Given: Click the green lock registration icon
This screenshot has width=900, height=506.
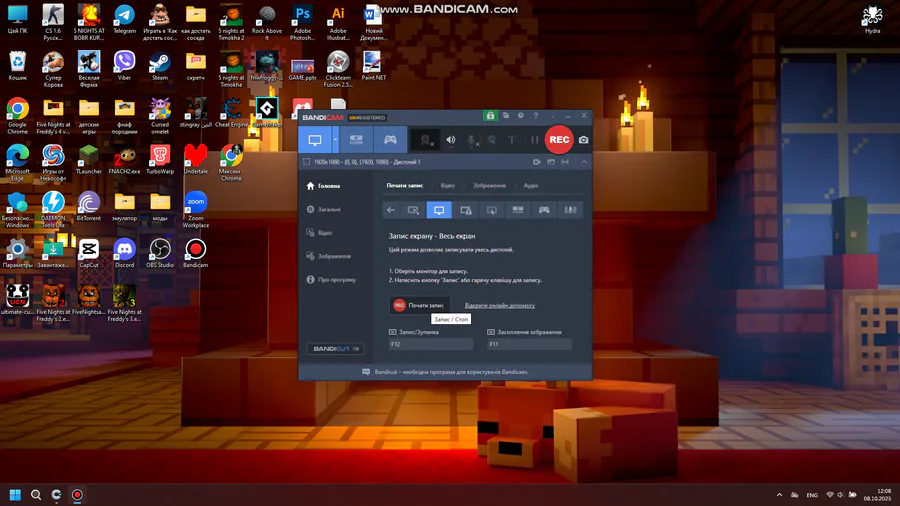Looking at the screenshot, I should [x=490, y=116].
